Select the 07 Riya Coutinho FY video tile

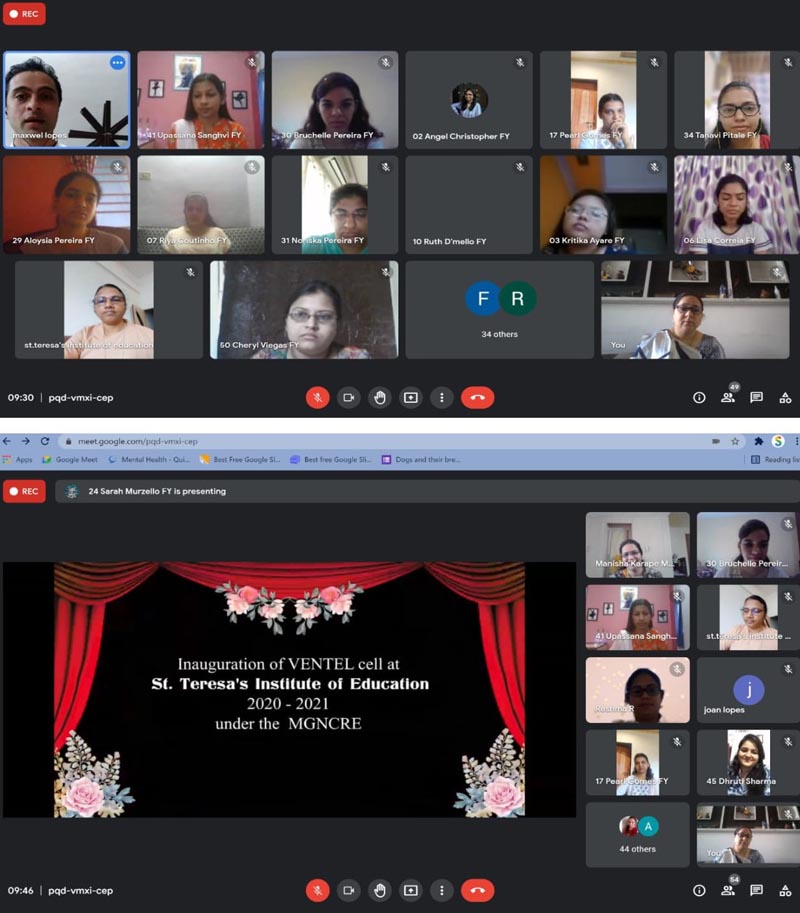[x=201, y=204]
